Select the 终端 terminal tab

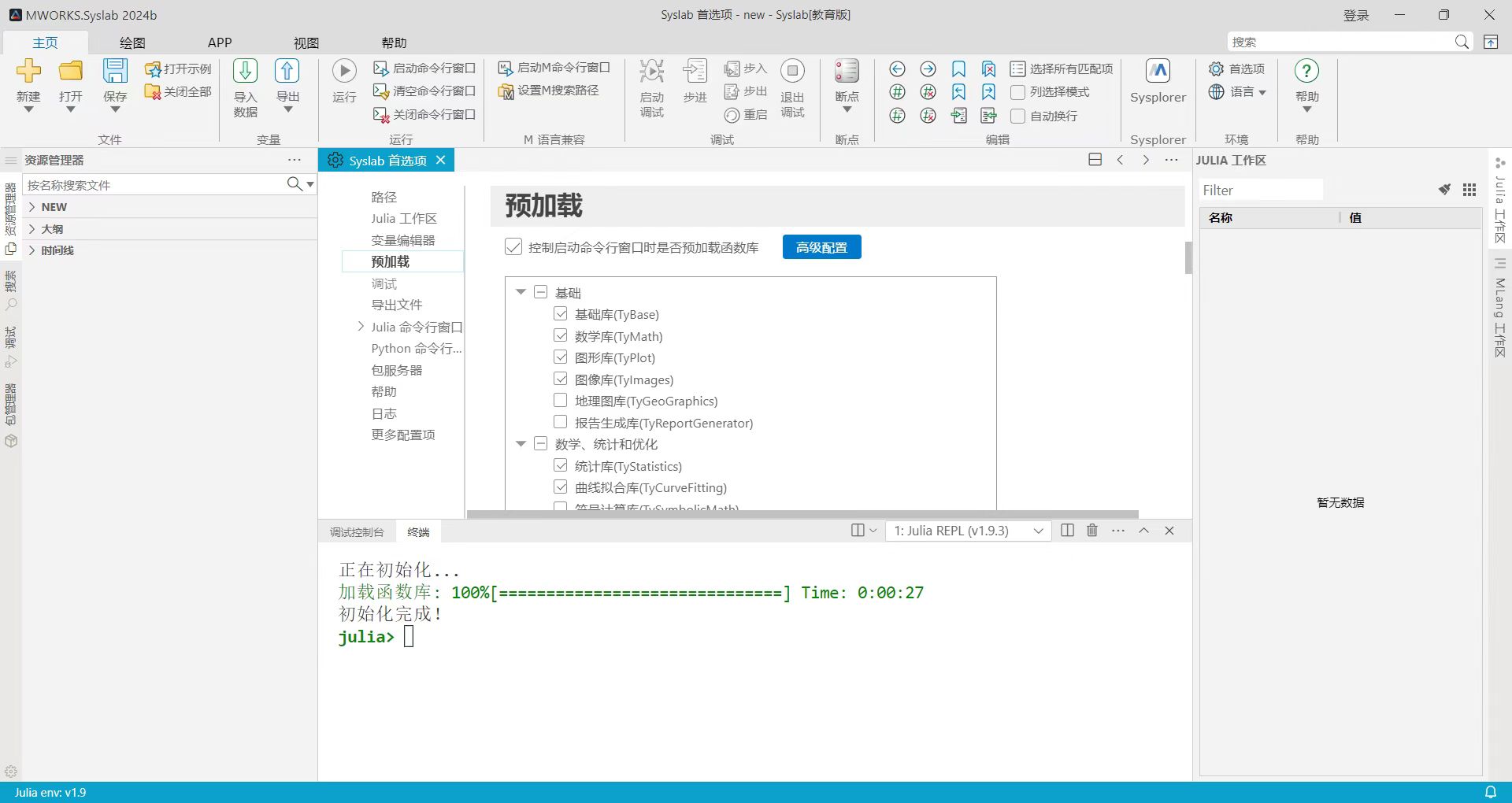pos(418,532)
